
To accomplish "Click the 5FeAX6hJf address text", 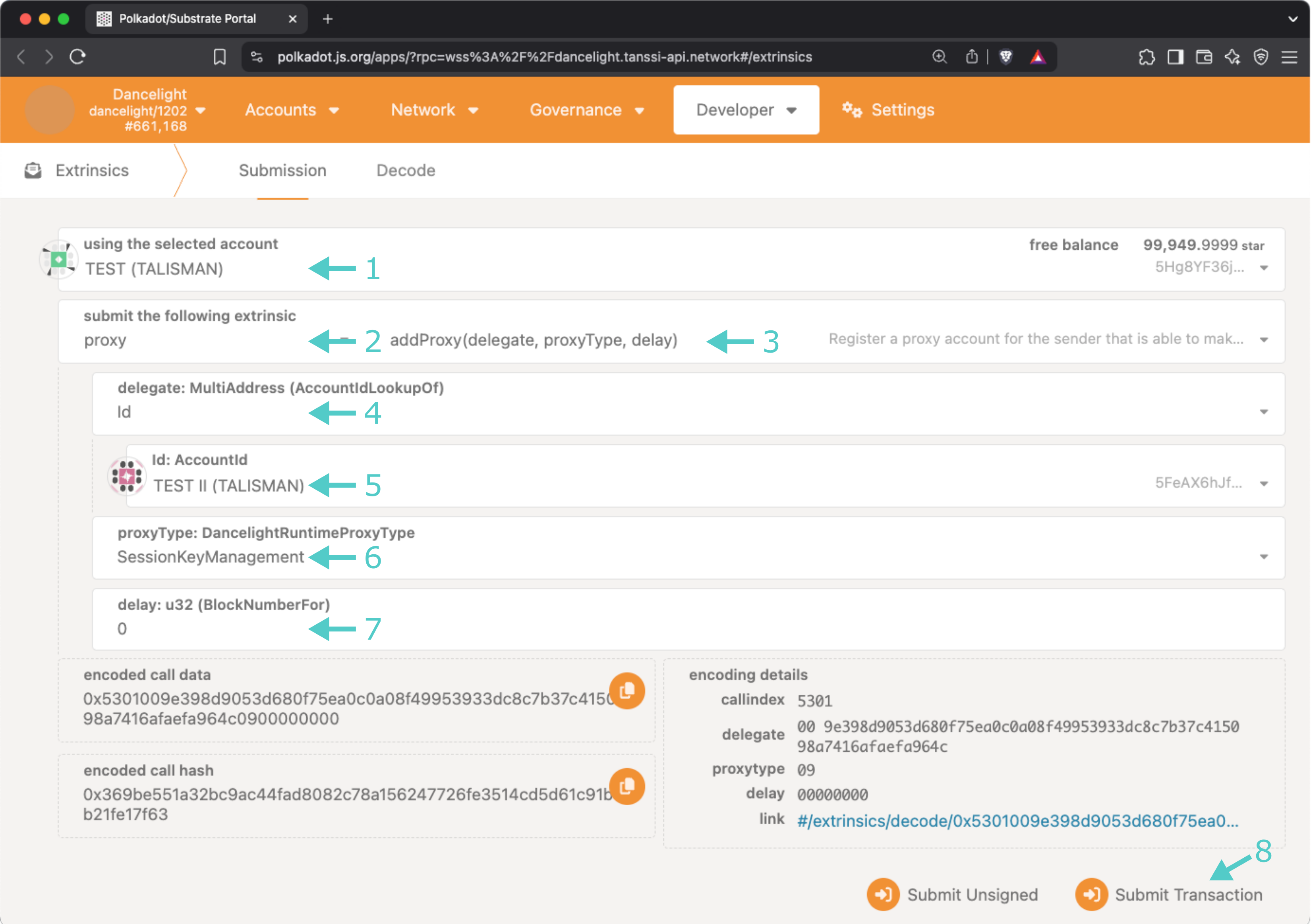I will pos(1199,483).
